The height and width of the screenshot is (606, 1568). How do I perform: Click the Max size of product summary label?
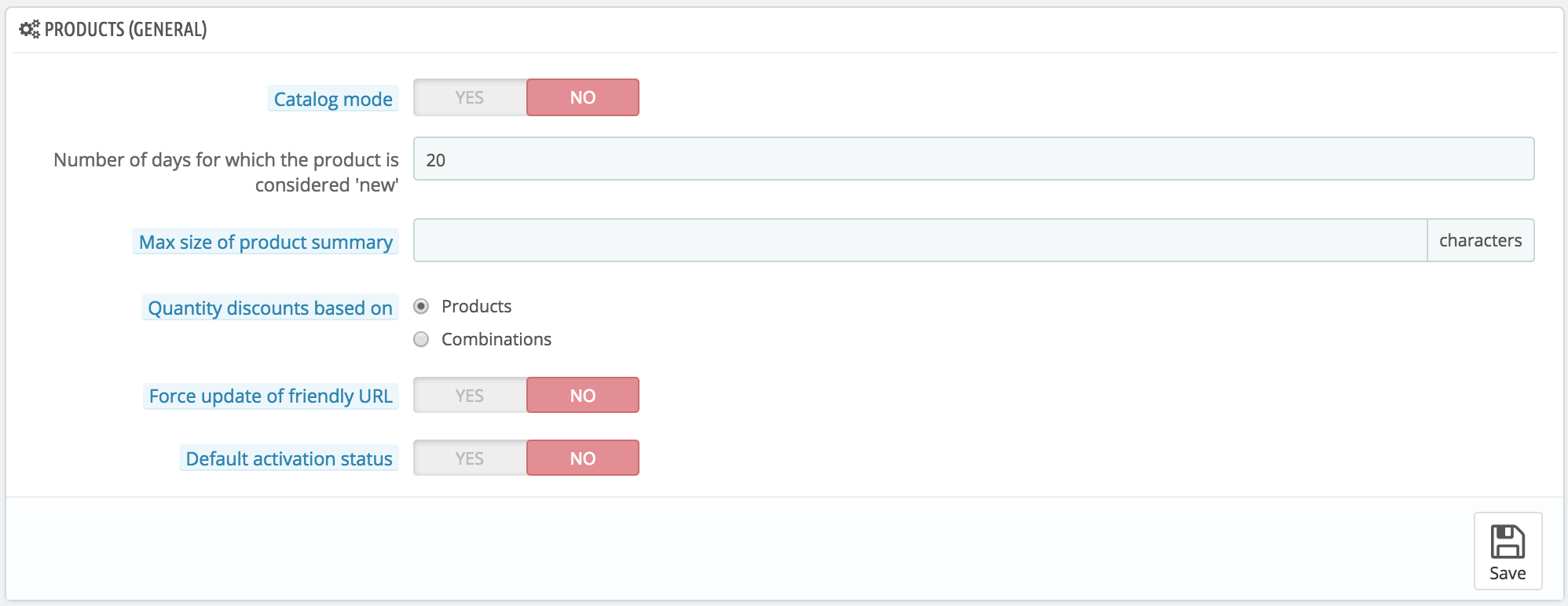tap(266, 242)
